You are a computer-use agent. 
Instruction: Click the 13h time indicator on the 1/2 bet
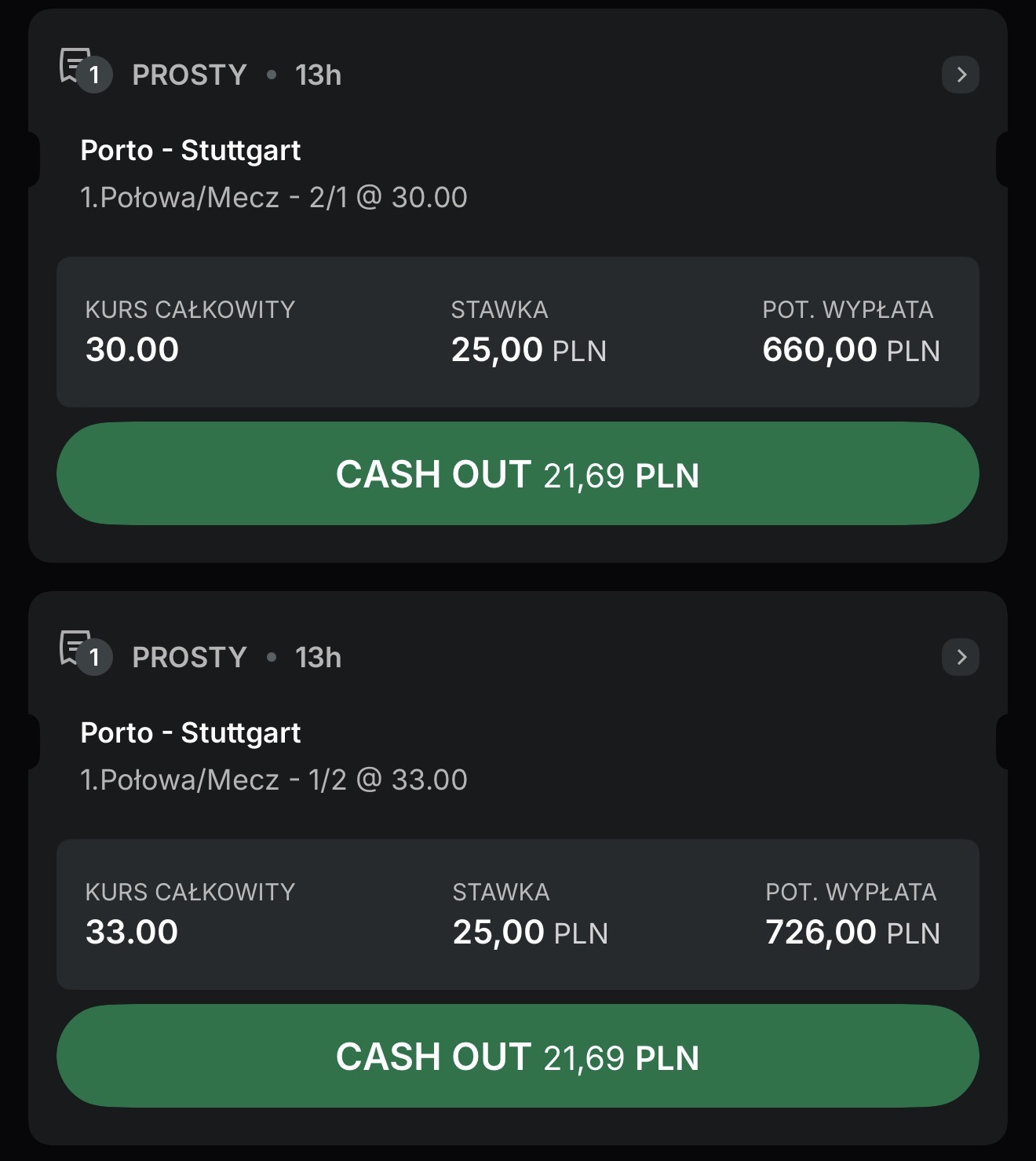click(318, 658)
